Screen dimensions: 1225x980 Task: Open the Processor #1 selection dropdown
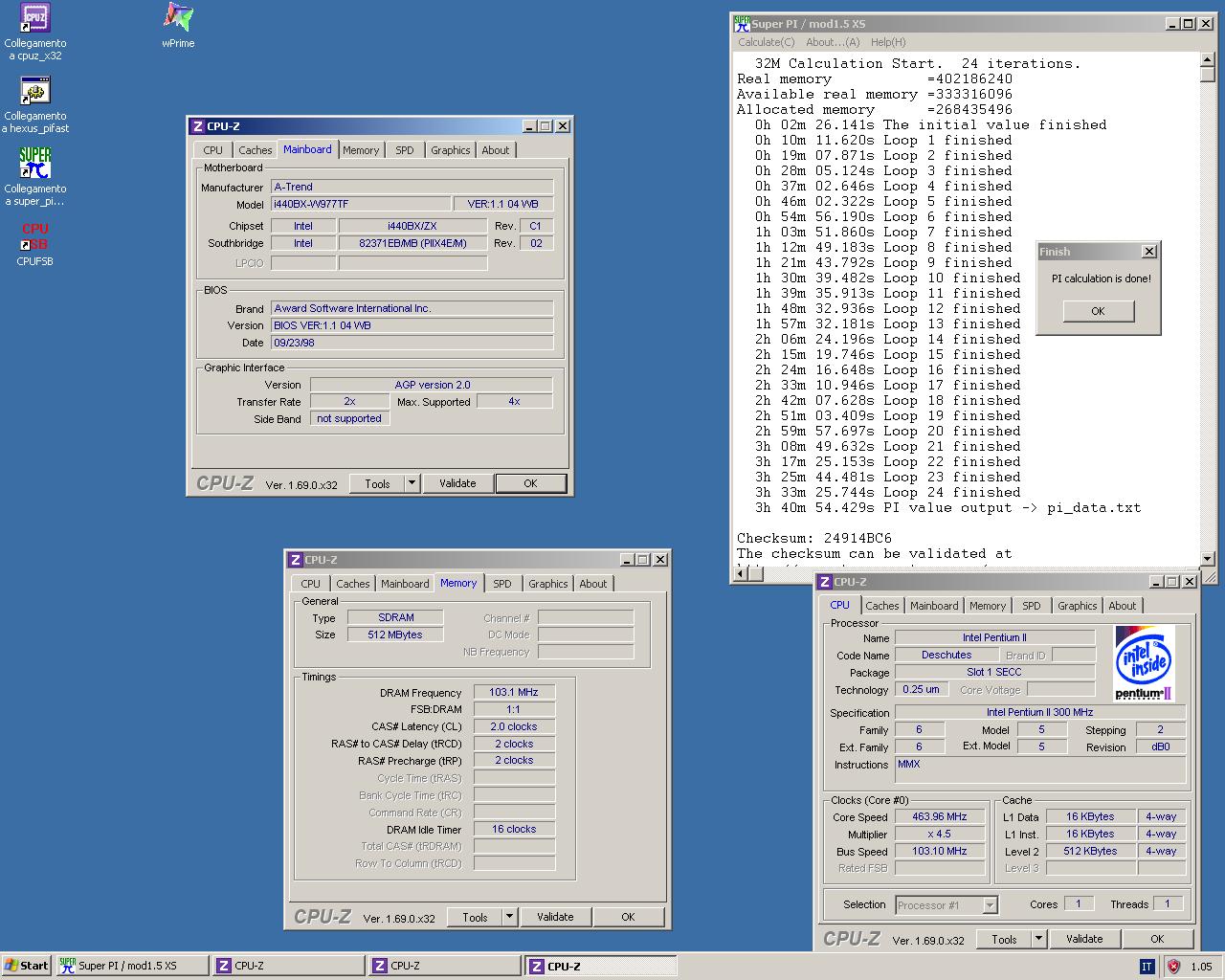947,904
